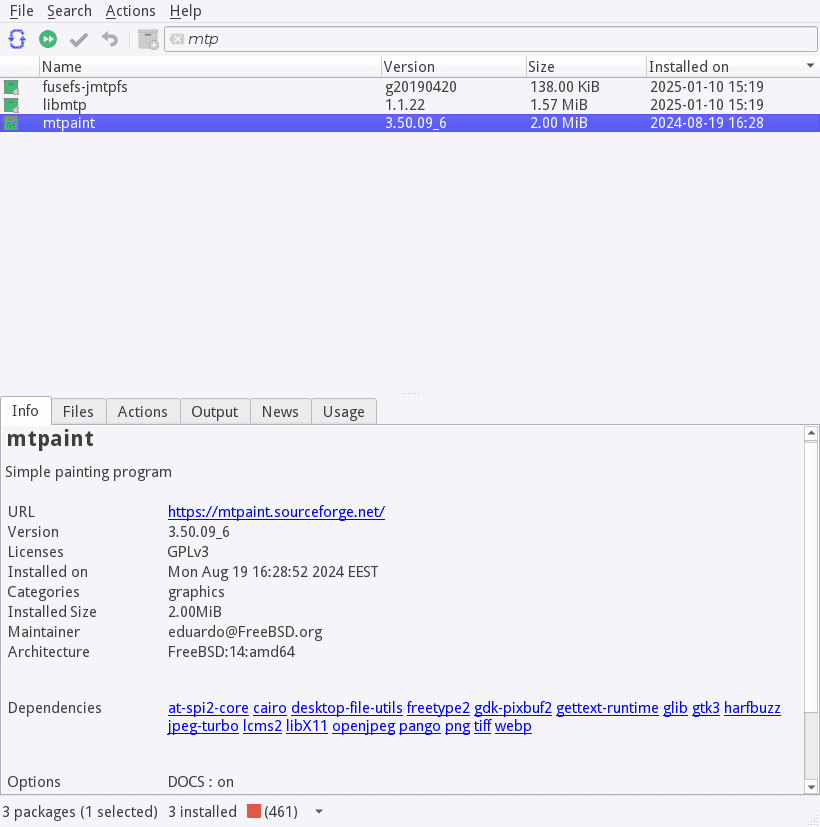
Task: Click the local package add icon
Action: [x=148, y=40]
